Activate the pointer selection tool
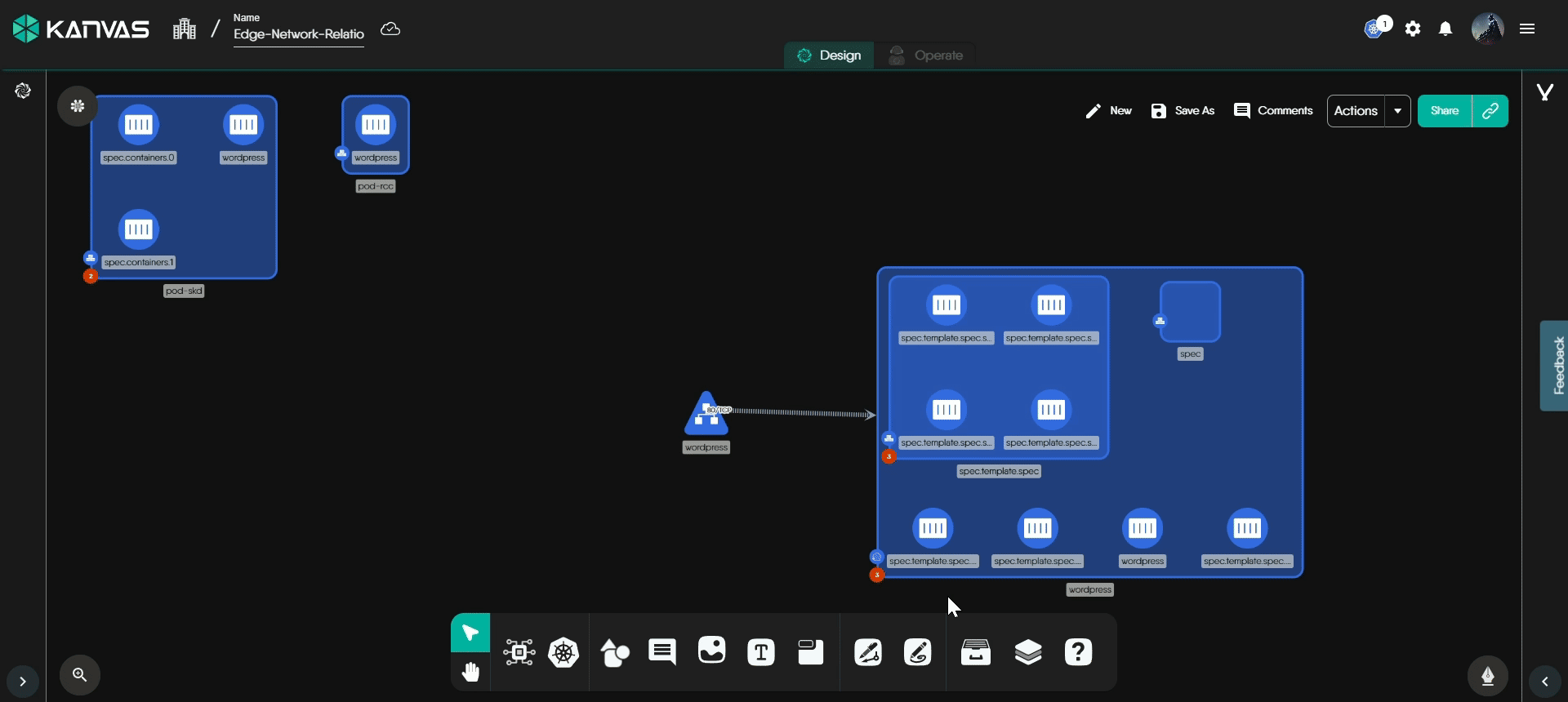Image resolution: width=1568 pixels, height=702 pixels. 470,633
